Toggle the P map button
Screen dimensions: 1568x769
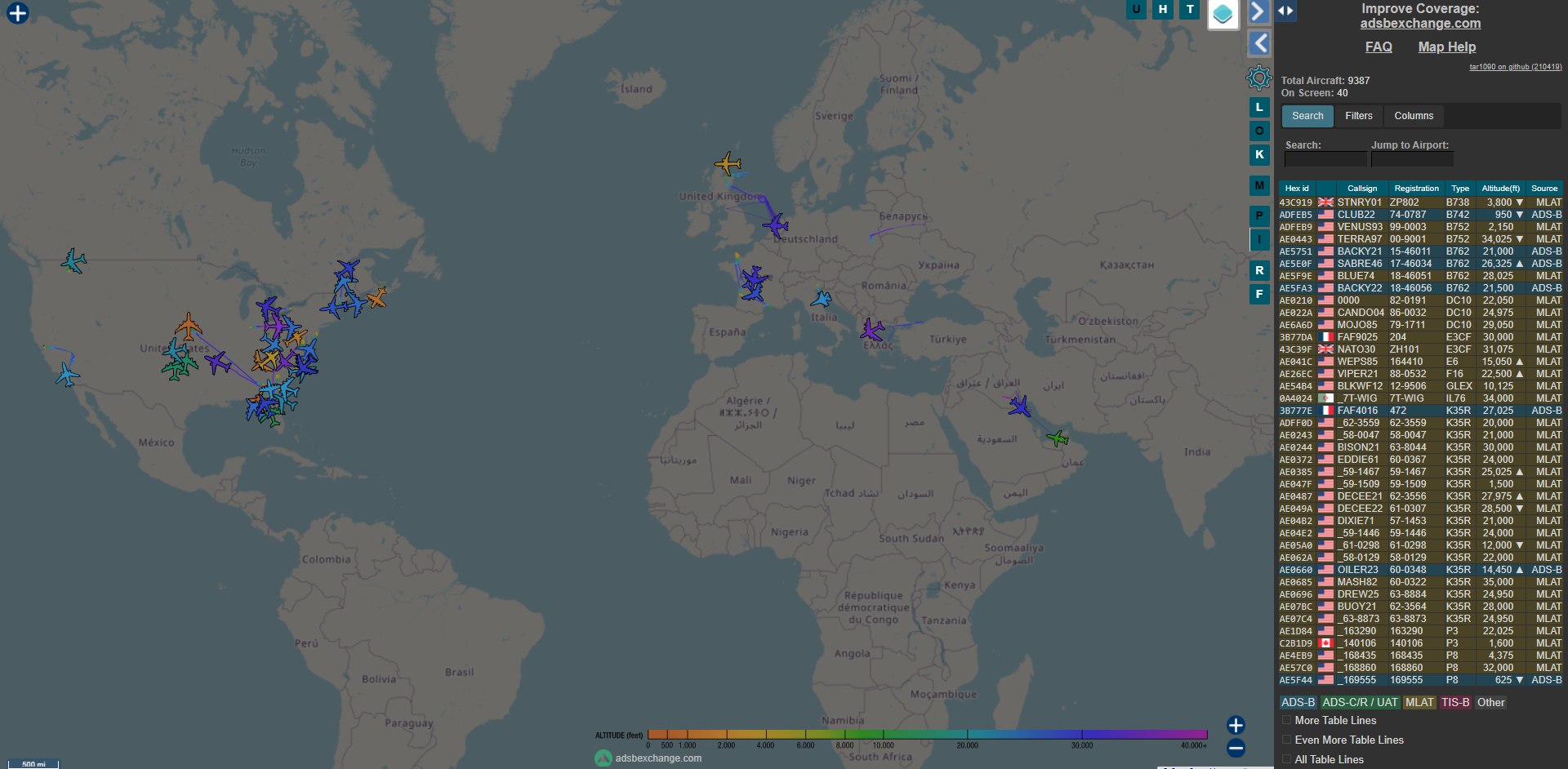pyautogui.click(x=1259, y=216)
